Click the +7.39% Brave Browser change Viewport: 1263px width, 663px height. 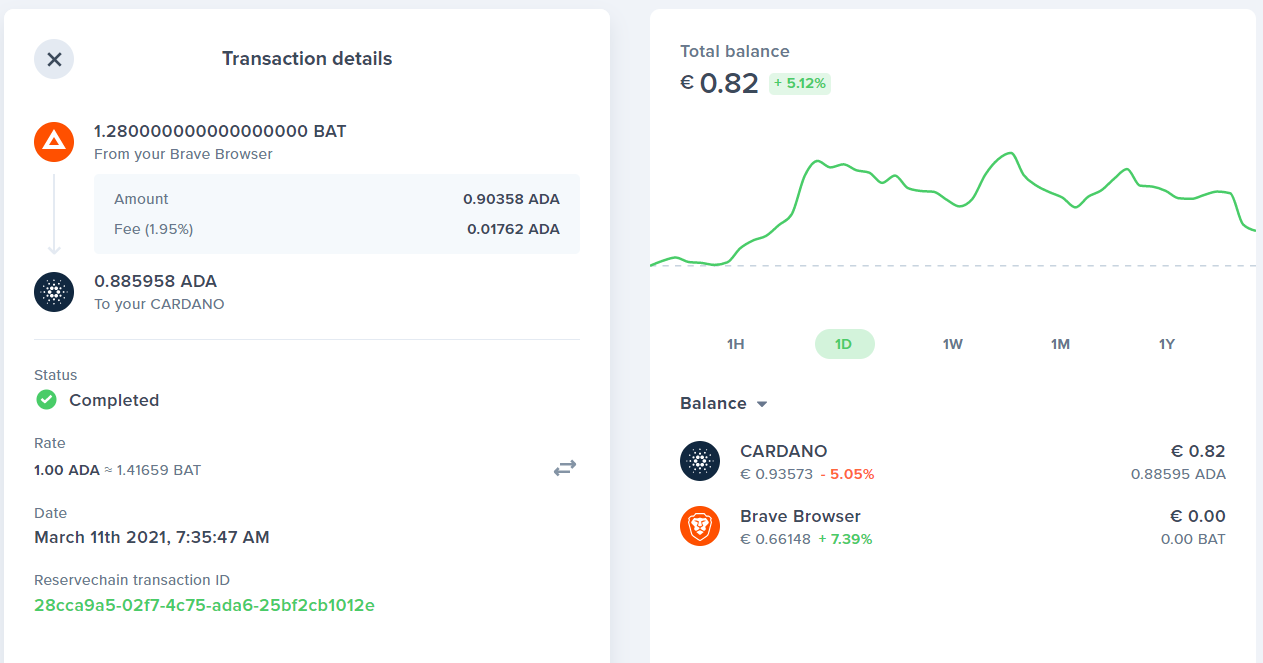click(x=845, y=539)
